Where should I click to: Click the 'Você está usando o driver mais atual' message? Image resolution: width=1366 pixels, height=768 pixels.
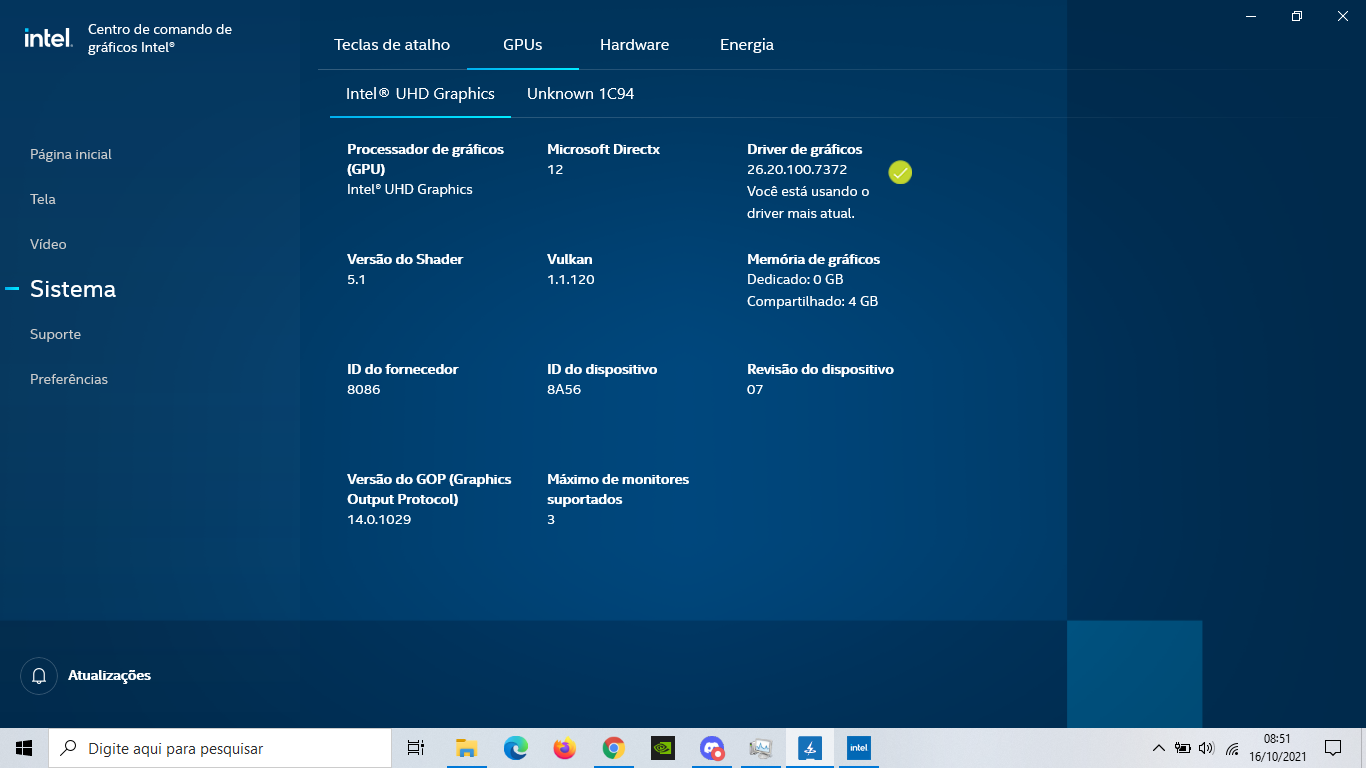(808, 202)
